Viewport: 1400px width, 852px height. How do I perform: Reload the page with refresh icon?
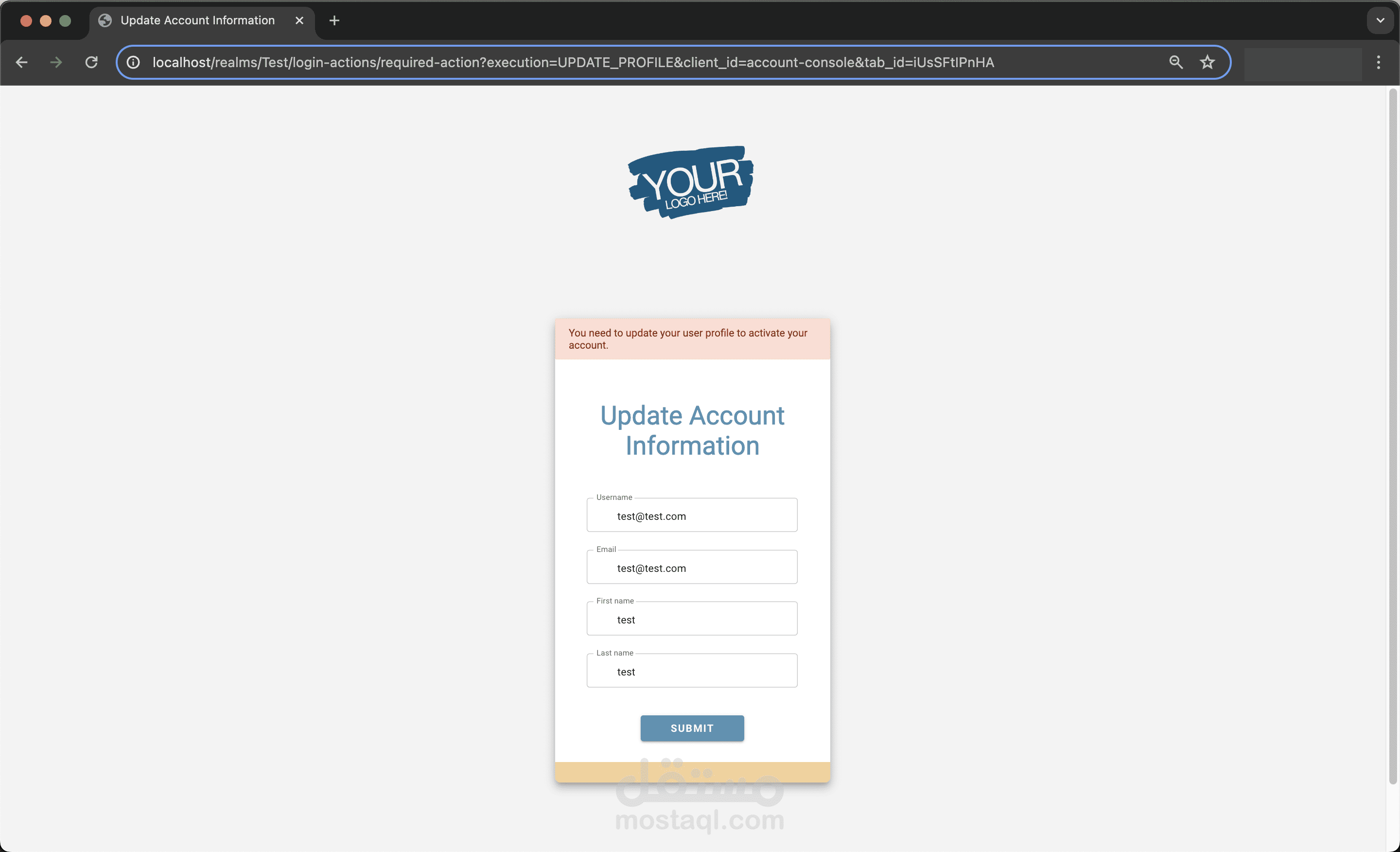91,63
